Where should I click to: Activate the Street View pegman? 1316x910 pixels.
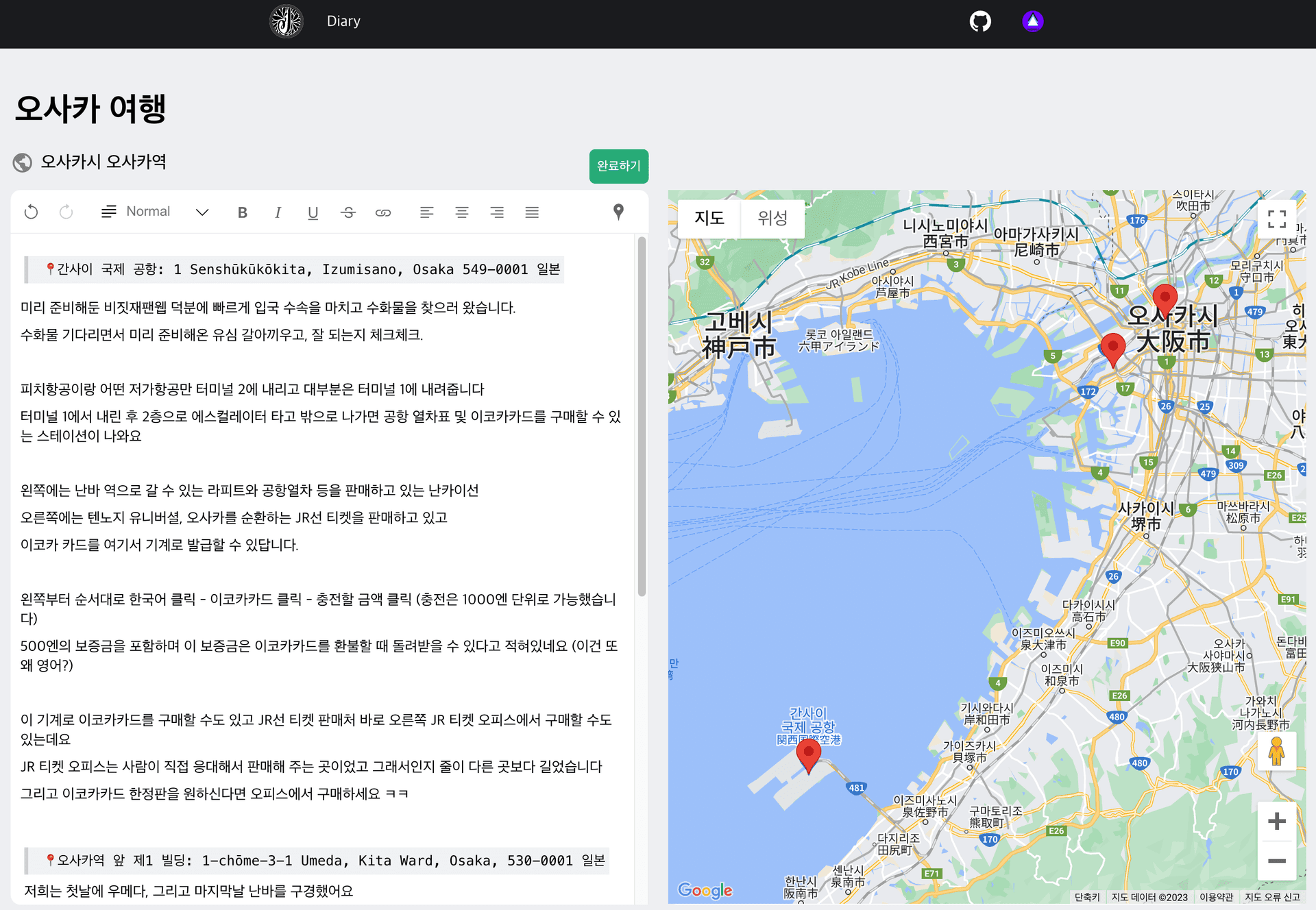pyautogui.click(x=1277, y=751)
